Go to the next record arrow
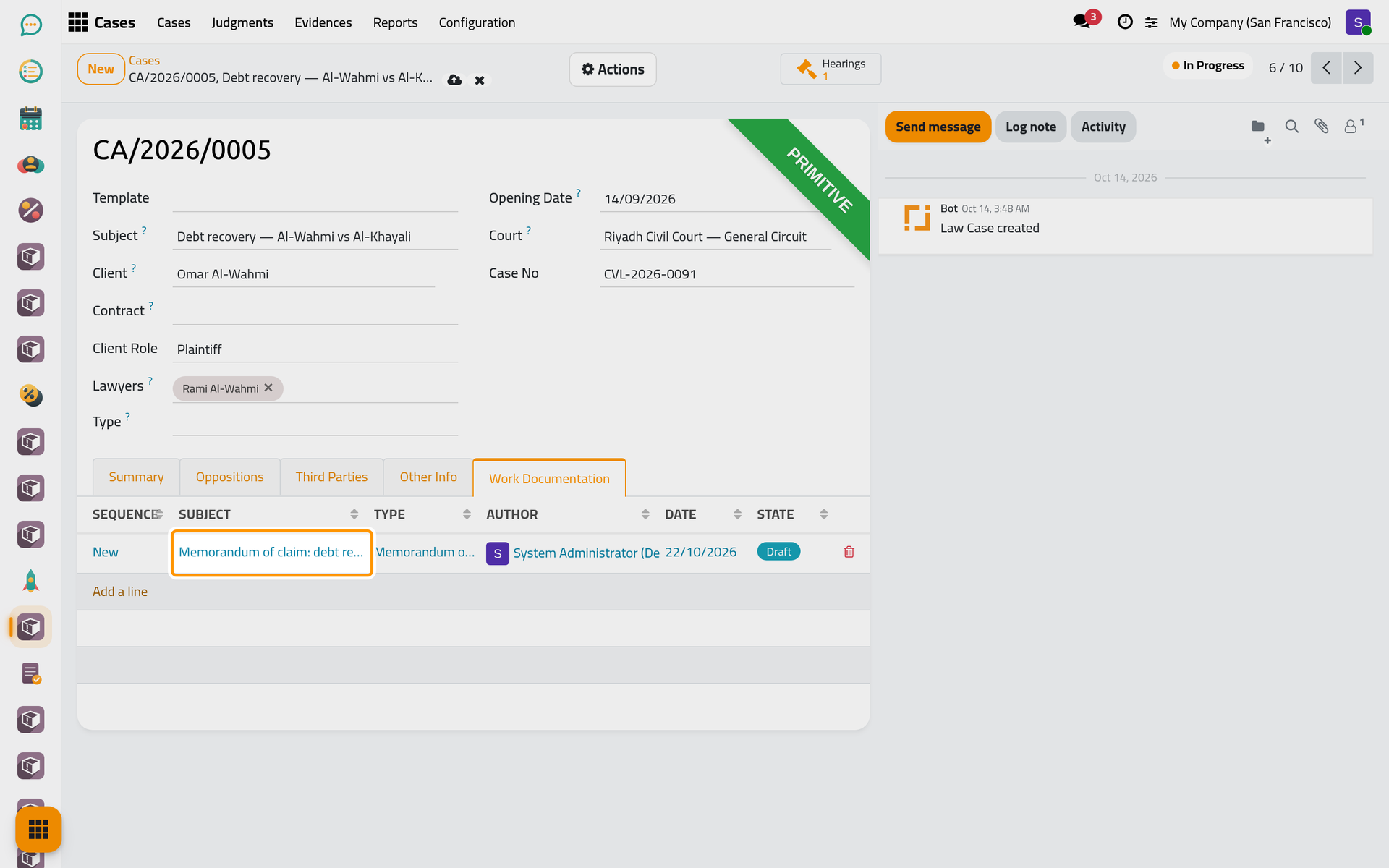Screen dimensions: 1389x868 [1358, 68]
